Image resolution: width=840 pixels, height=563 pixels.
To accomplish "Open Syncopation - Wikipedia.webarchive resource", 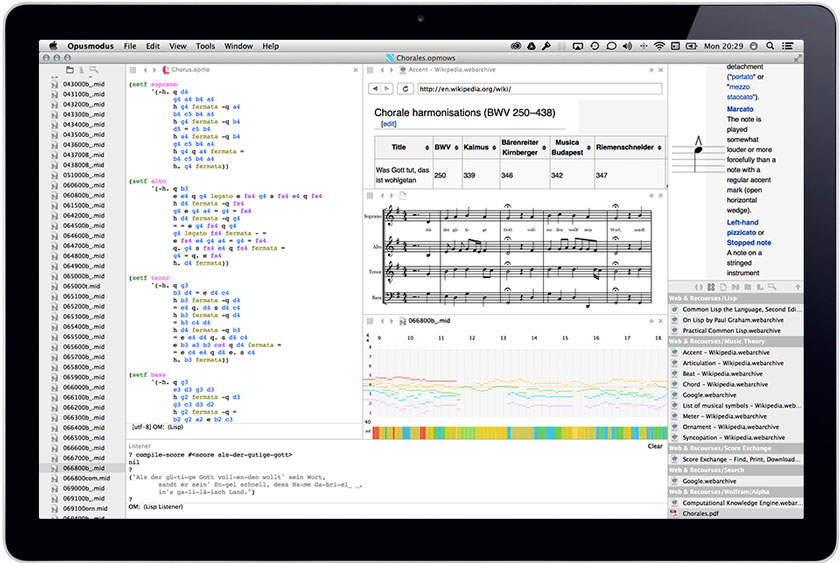I will 735,438.
